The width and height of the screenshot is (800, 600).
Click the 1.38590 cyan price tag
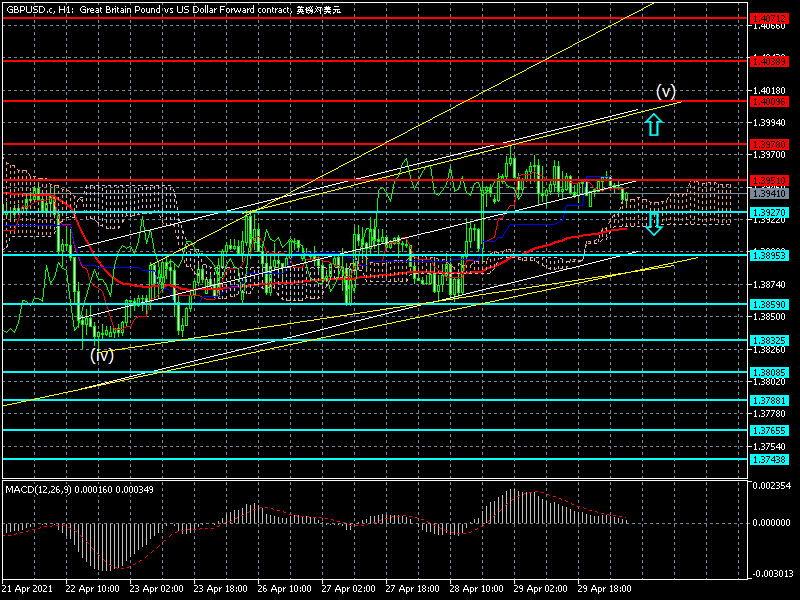coord(769,305)
